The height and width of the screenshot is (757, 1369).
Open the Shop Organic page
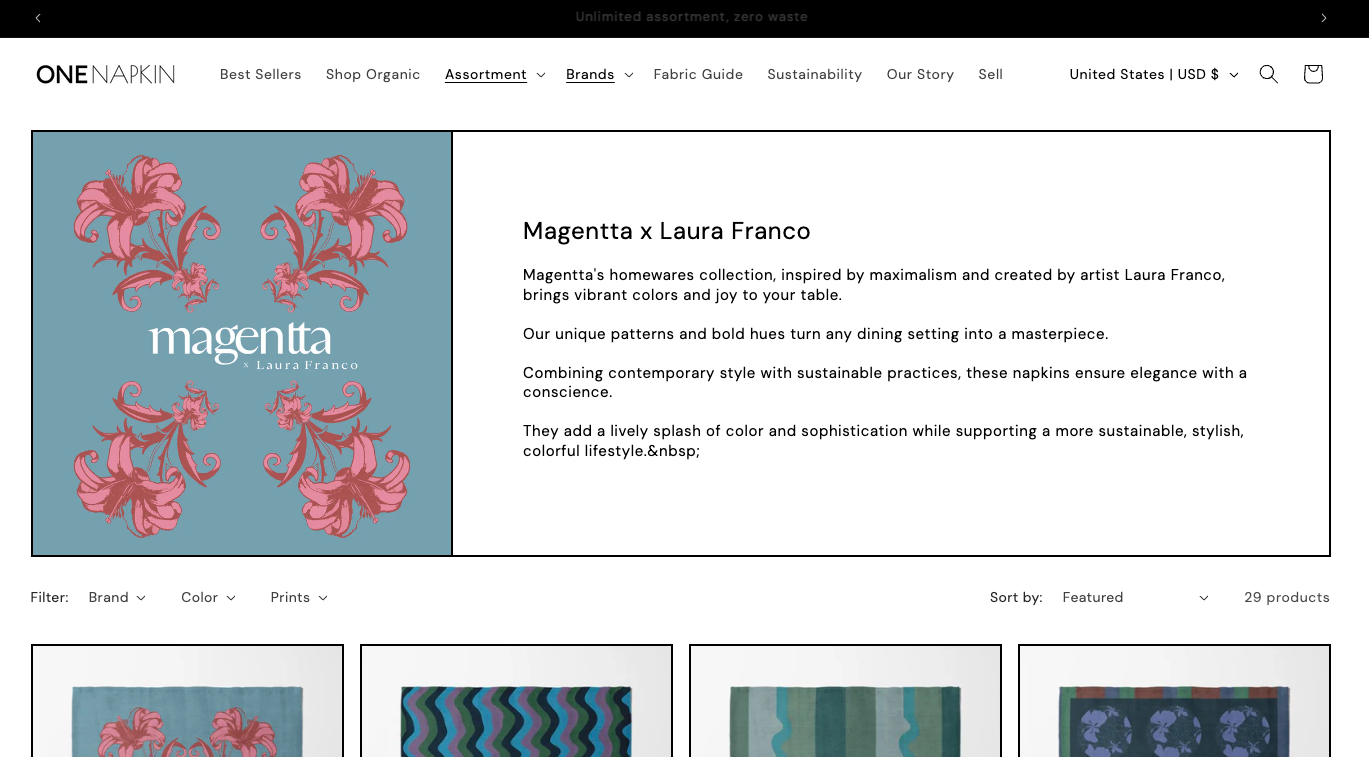(x=373, y=74)
